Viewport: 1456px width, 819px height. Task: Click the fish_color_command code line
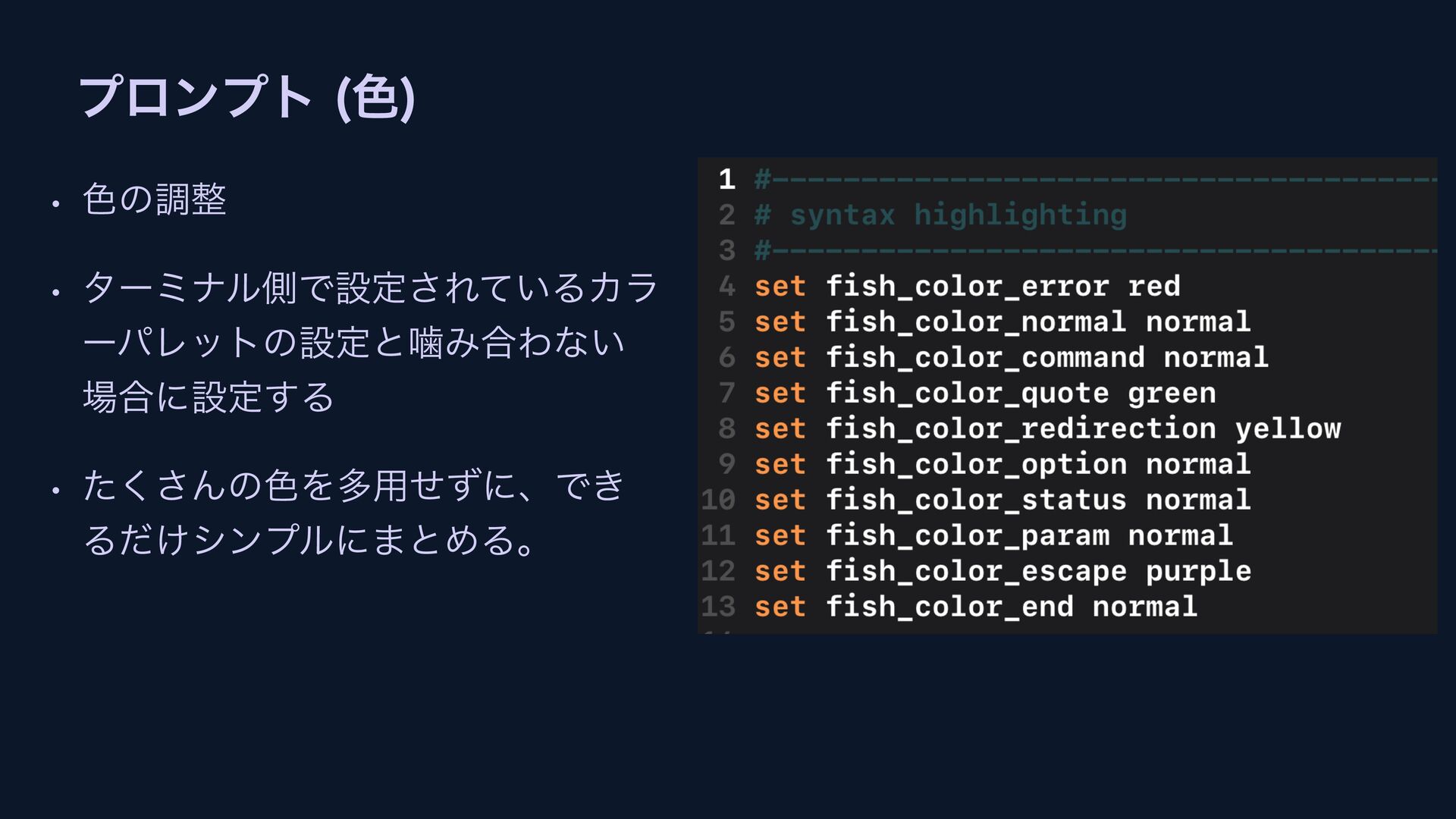click(x=1011, y=358)
